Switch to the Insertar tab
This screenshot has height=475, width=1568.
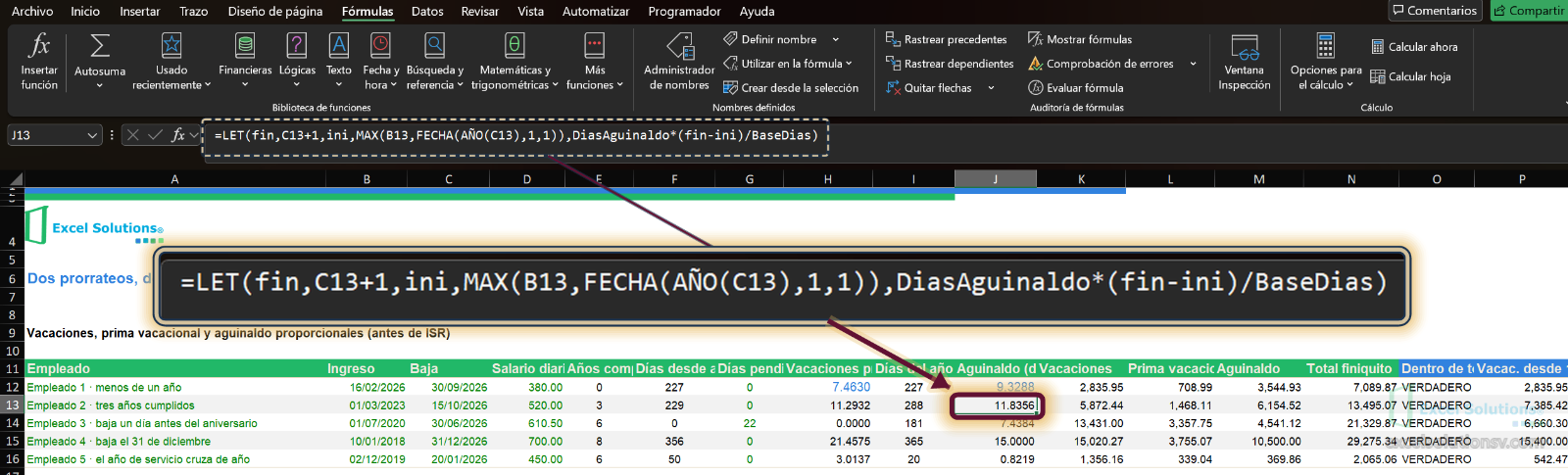(140, 11)
